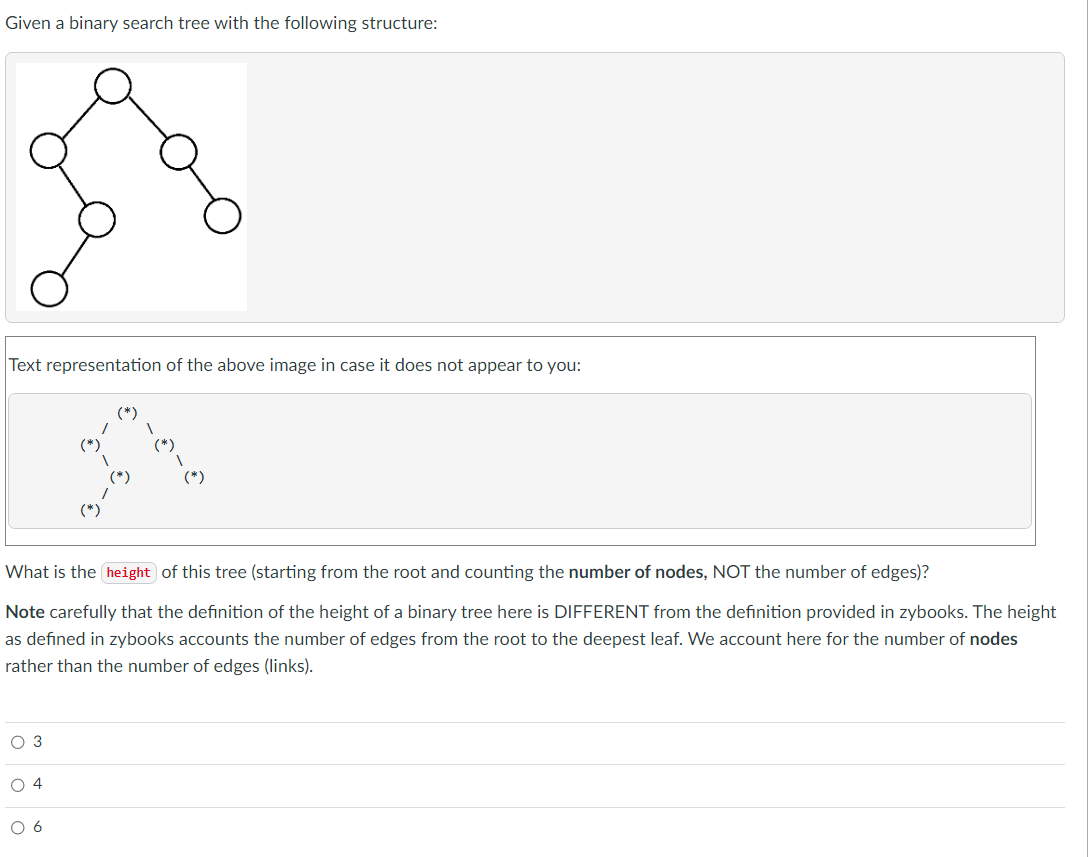Click the bold 'nodes' after 'the number of'
Screen dimensions: 1090x857
[x=993, y=639]
